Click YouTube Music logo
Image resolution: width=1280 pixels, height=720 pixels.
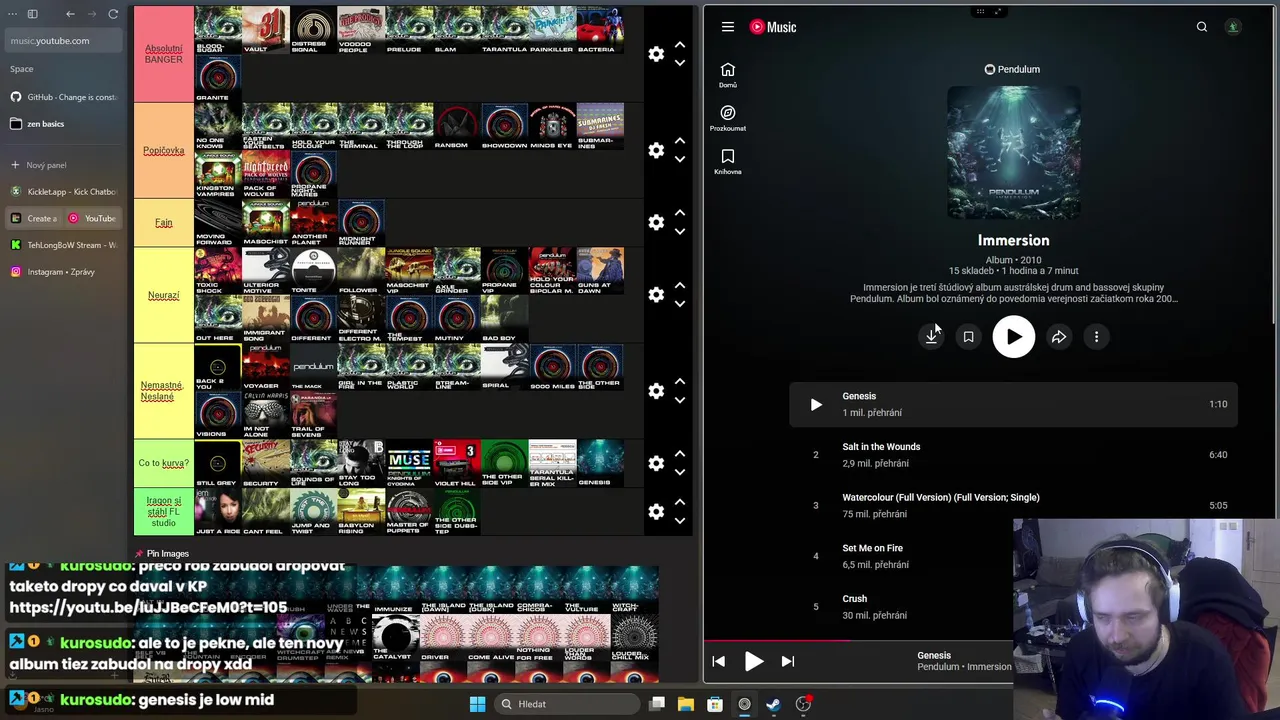[773, 27]
